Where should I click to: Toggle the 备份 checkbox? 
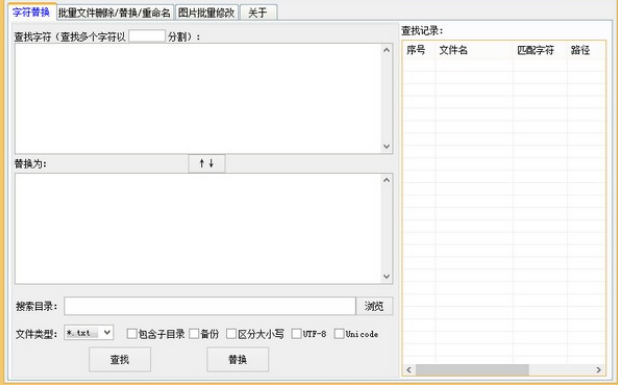click(x=194, y=334)
